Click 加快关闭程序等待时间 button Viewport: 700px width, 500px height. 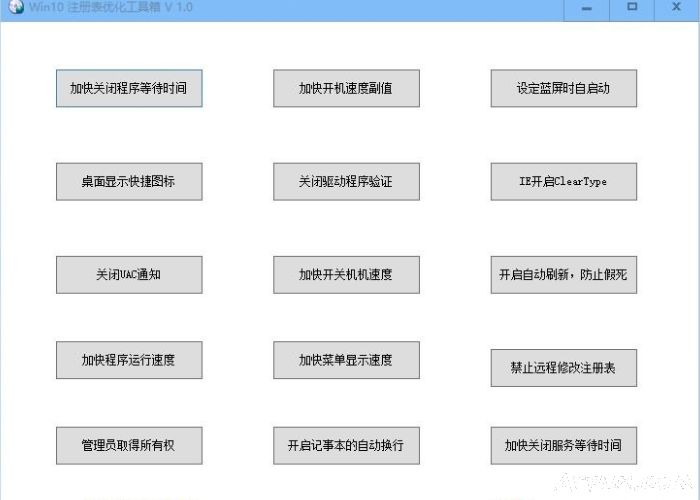(129, 88)
